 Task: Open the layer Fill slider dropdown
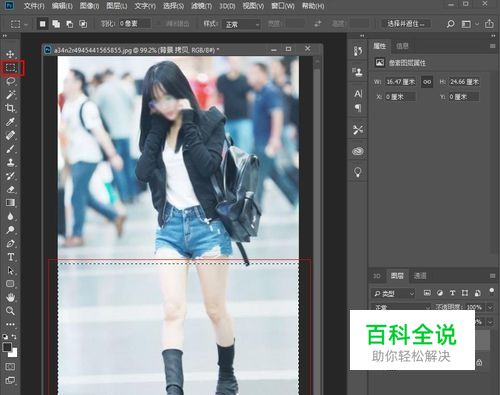coord(490,322)
